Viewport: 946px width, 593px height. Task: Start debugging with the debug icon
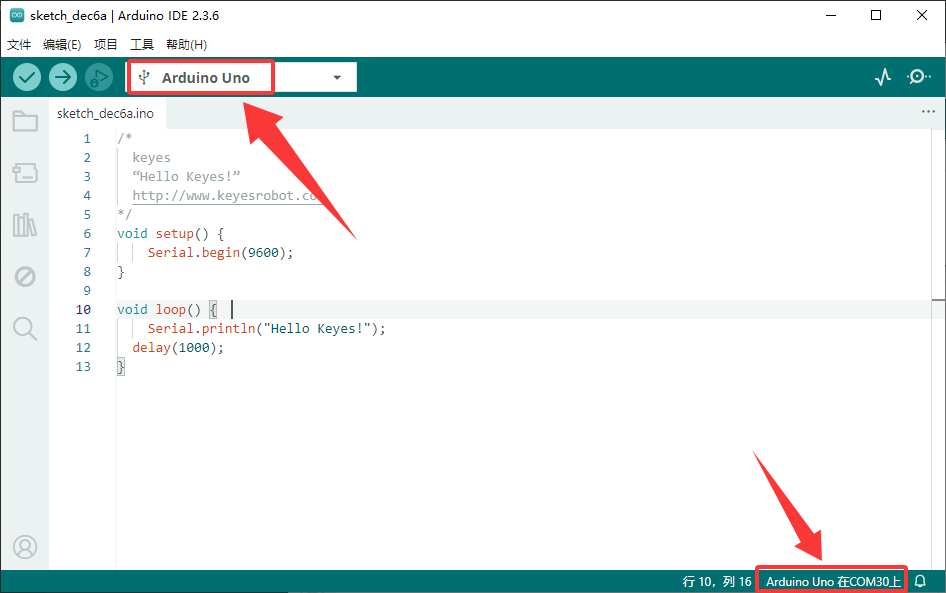pos(98,77)
